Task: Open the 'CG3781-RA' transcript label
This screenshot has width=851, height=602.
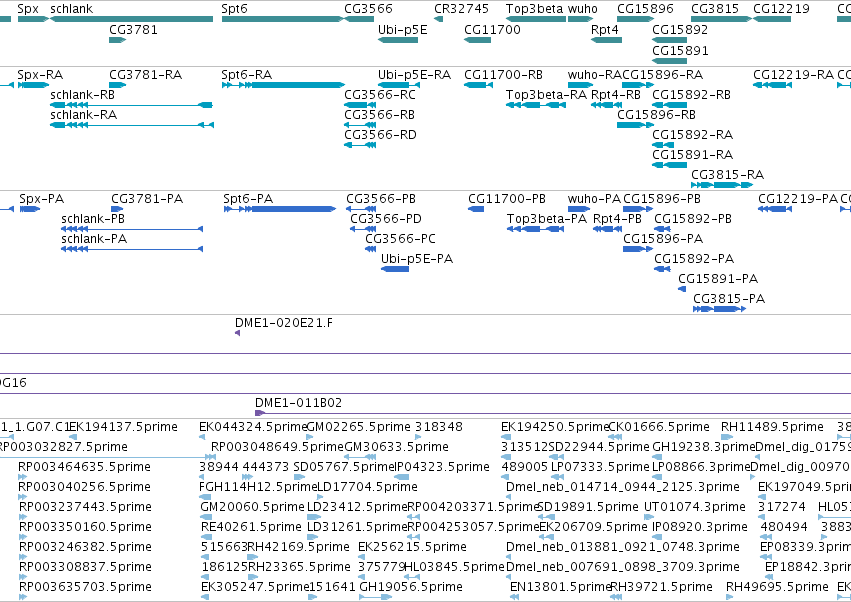Action: tap(145, 74)
